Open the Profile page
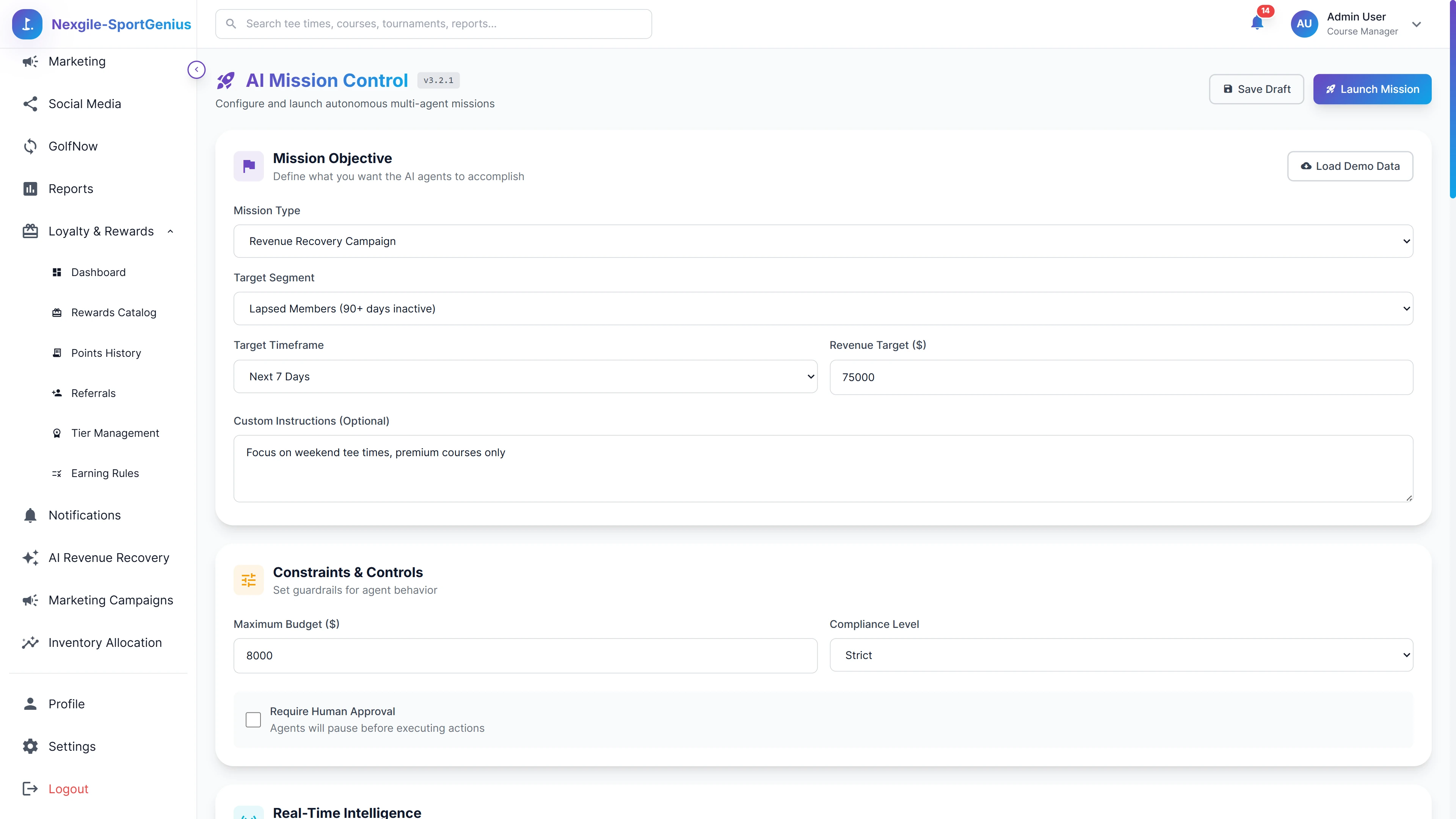This screenshot has height=819, width=1456. (x=66, y=704)
